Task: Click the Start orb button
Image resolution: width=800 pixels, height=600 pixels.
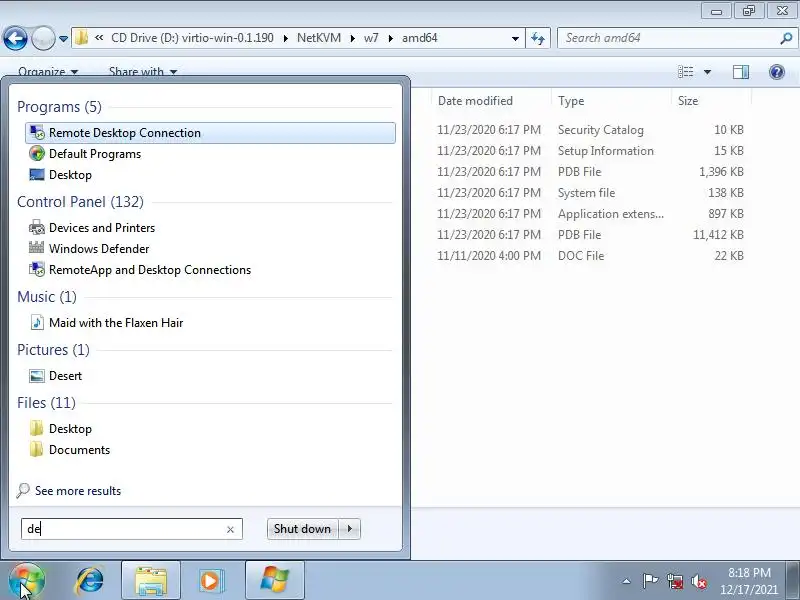Action: click(27, 581)
